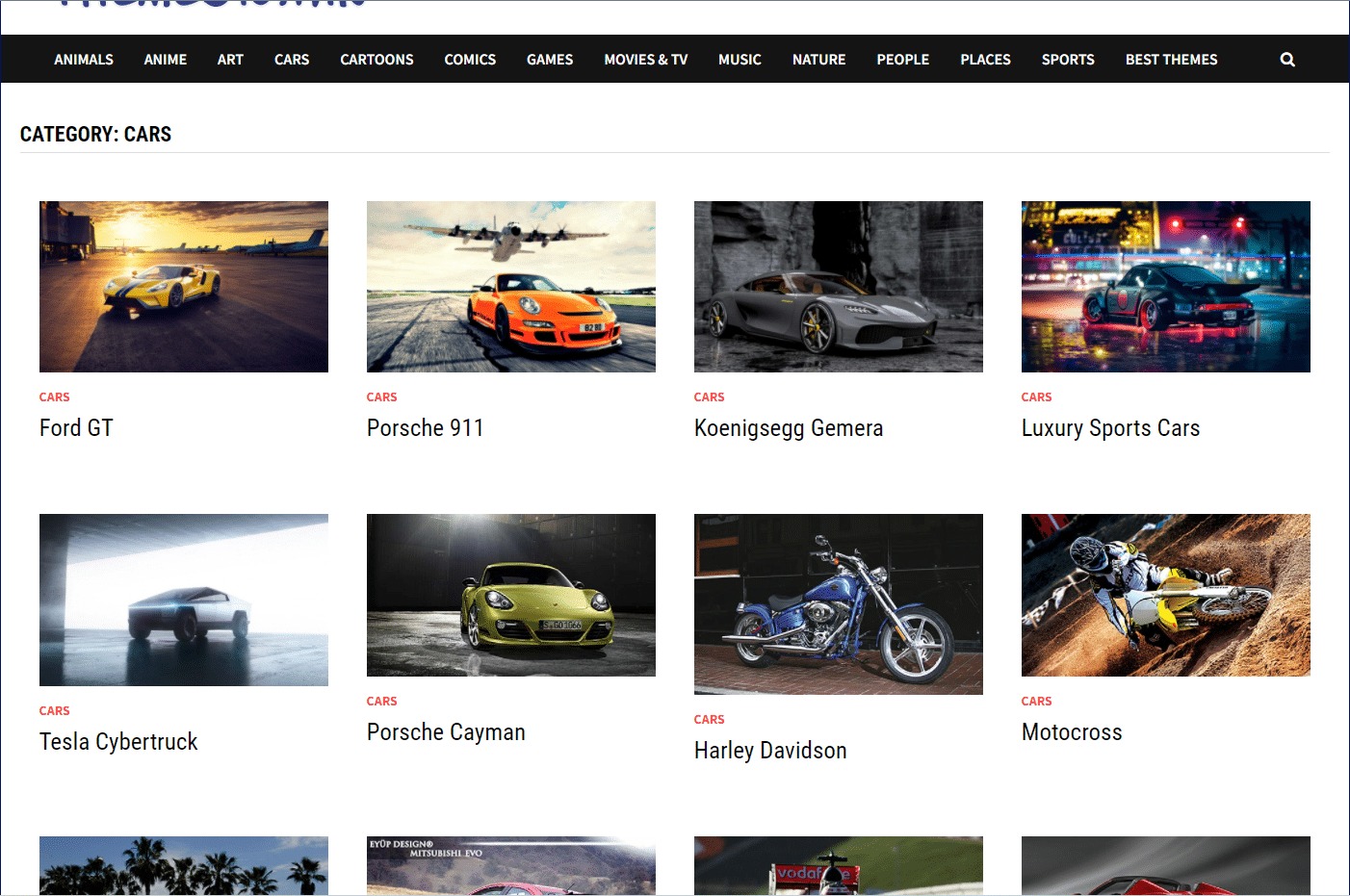Open the Places category
Viewport: 1350px width, 896px height.
(985, 60)
